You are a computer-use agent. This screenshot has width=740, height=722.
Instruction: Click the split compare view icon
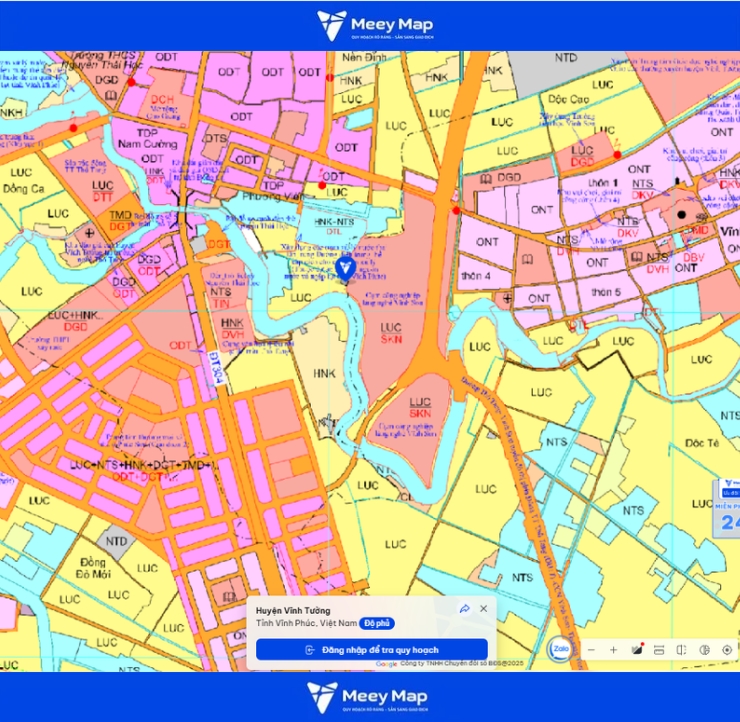click(681, 650)
